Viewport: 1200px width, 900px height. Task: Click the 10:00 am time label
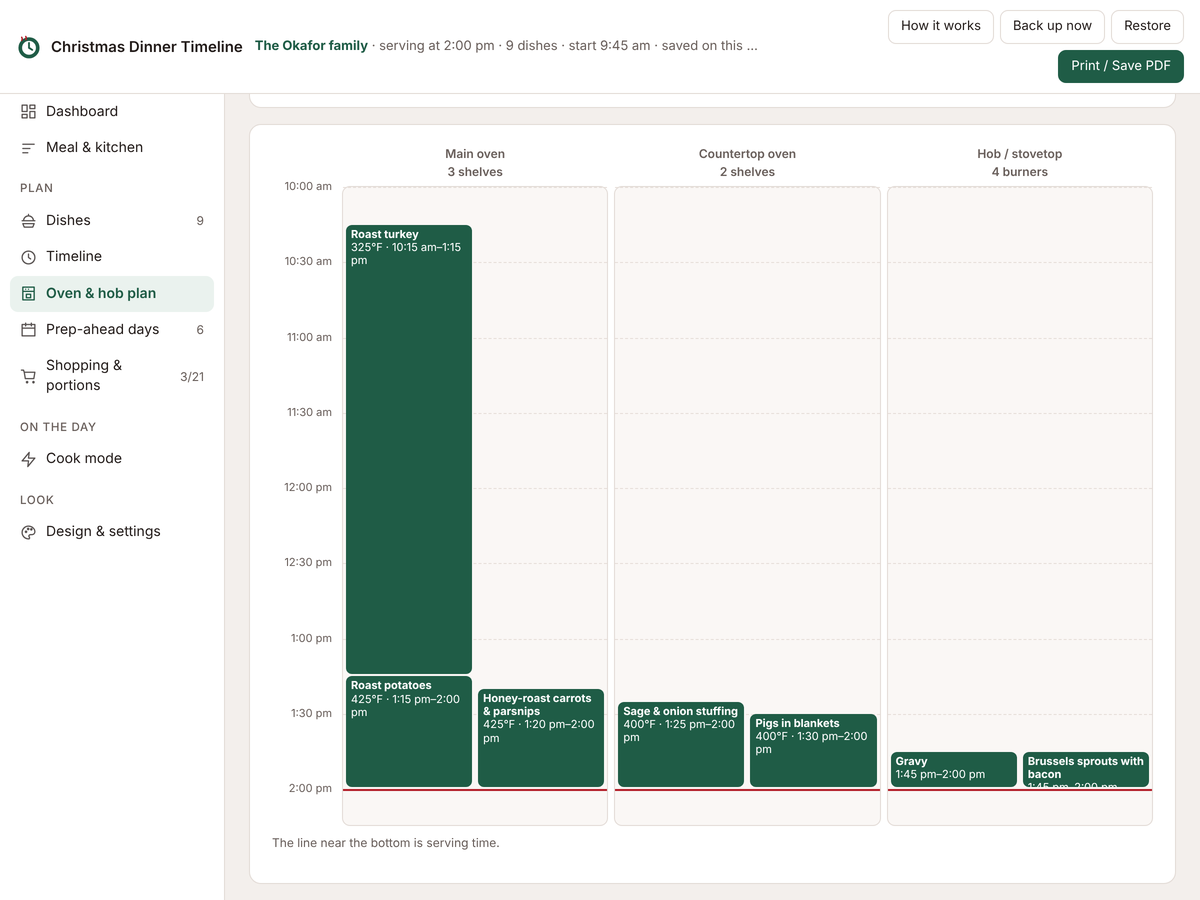coord(308,187)
